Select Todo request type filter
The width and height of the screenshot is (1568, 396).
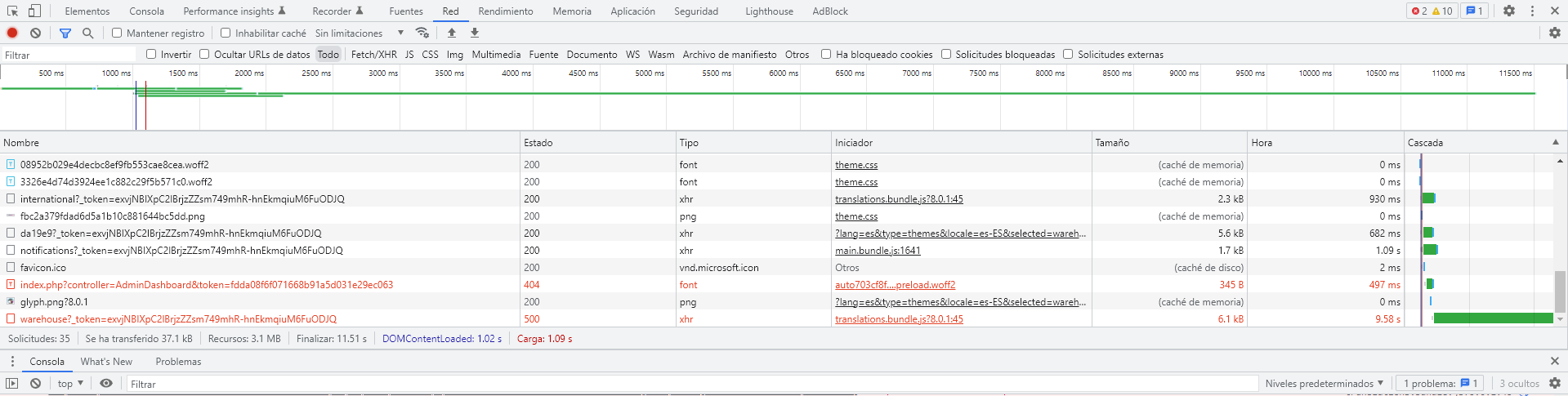[328, 54]
